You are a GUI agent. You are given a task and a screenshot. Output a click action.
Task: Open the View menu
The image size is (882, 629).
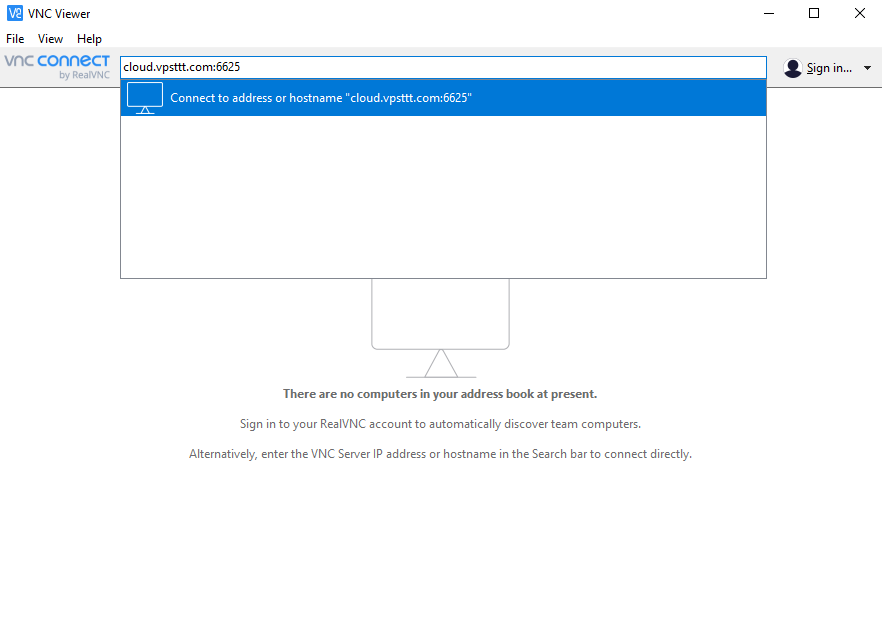pyautogui.click(x=50, y=39)
